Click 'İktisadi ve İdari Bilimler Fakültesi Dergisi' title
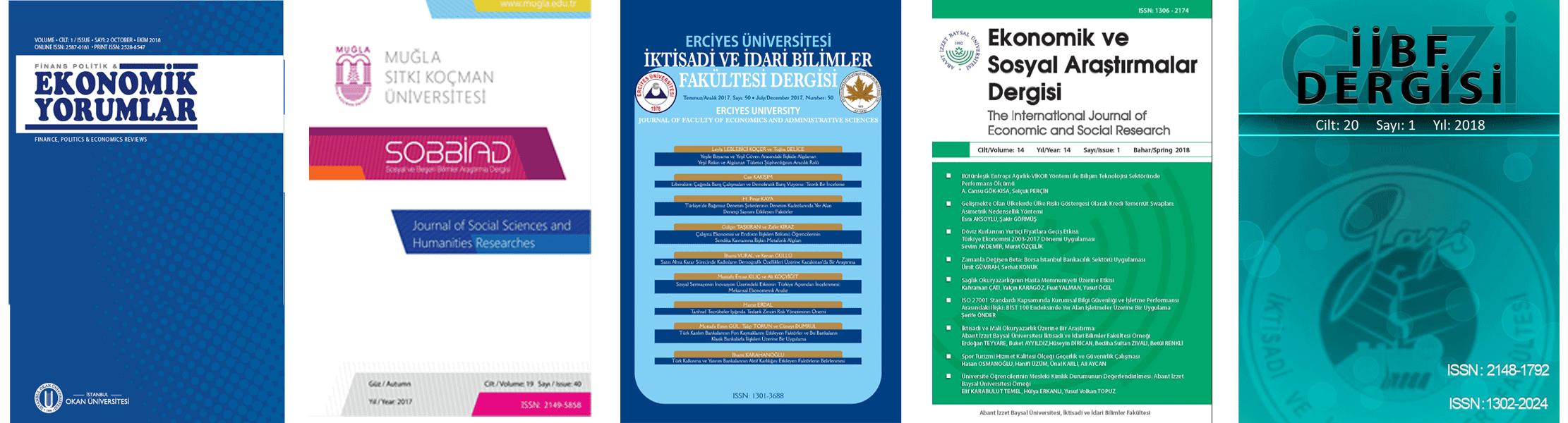 tap(758, 68)
